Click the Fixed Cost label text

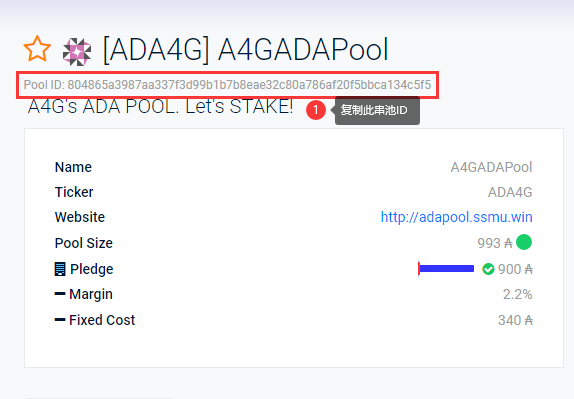click(102, 320)
